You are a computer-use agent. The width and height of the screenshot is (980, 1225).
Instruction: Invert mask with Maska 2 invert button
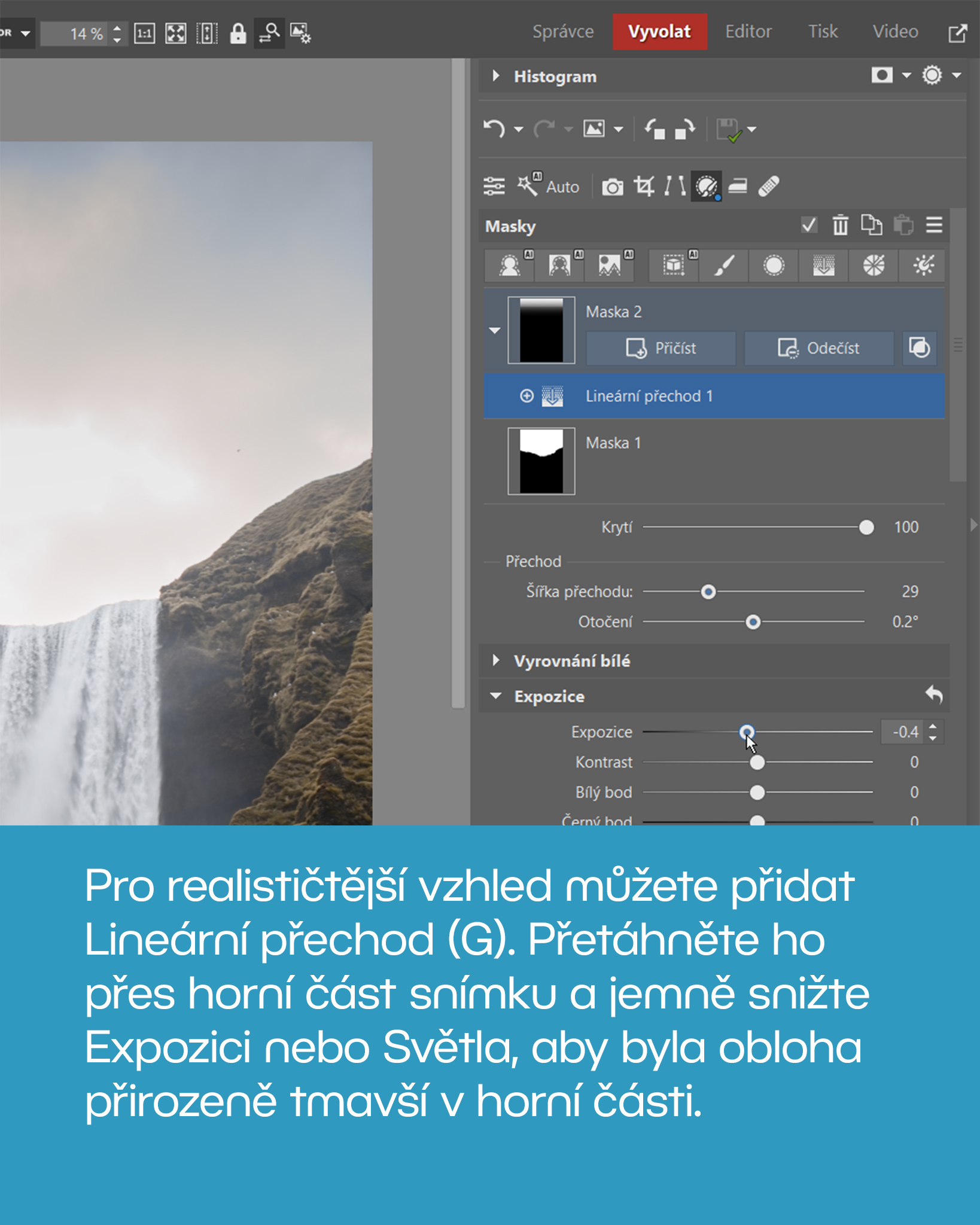click(919, 348)
